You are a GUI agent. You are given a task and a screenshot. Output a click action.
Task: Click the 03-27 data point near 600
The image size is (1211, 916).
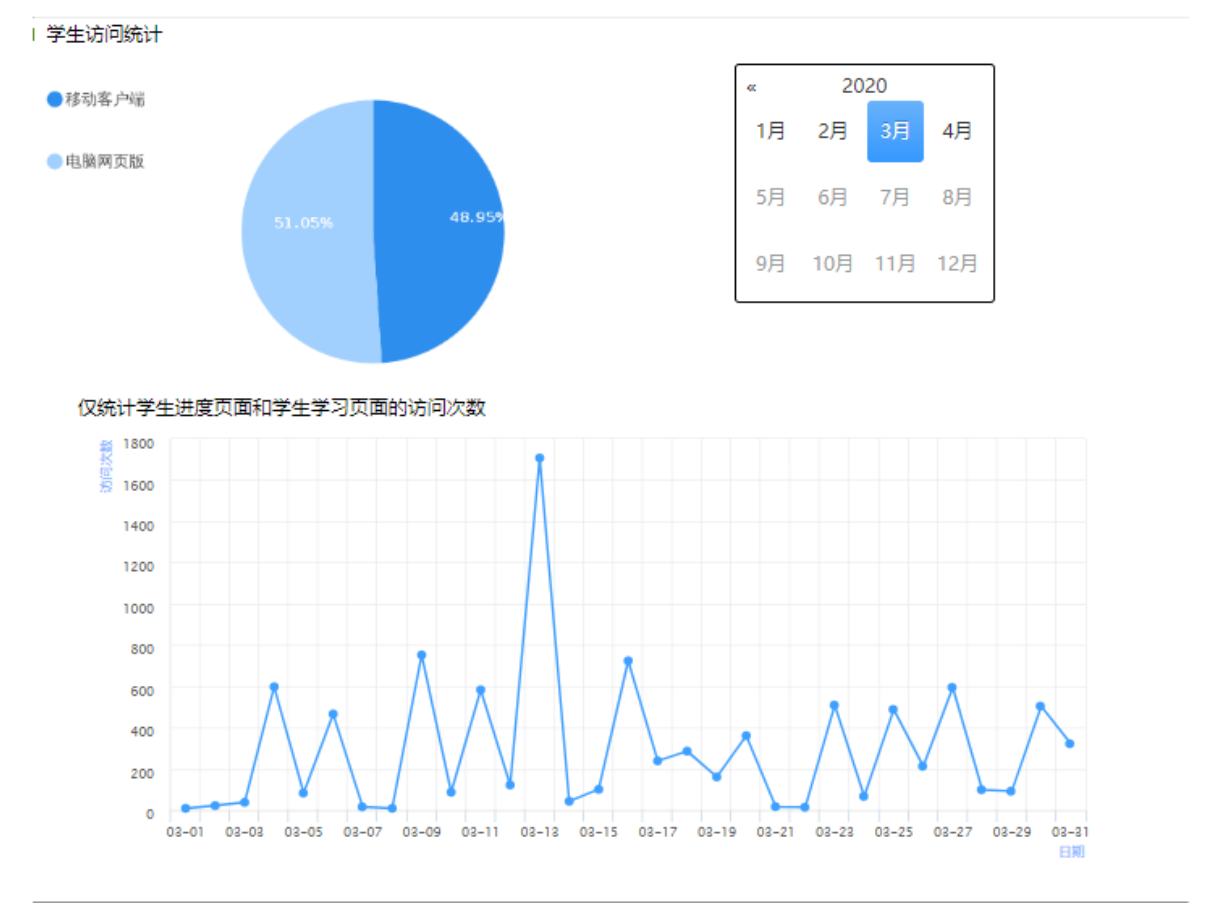tap(952, 688)
